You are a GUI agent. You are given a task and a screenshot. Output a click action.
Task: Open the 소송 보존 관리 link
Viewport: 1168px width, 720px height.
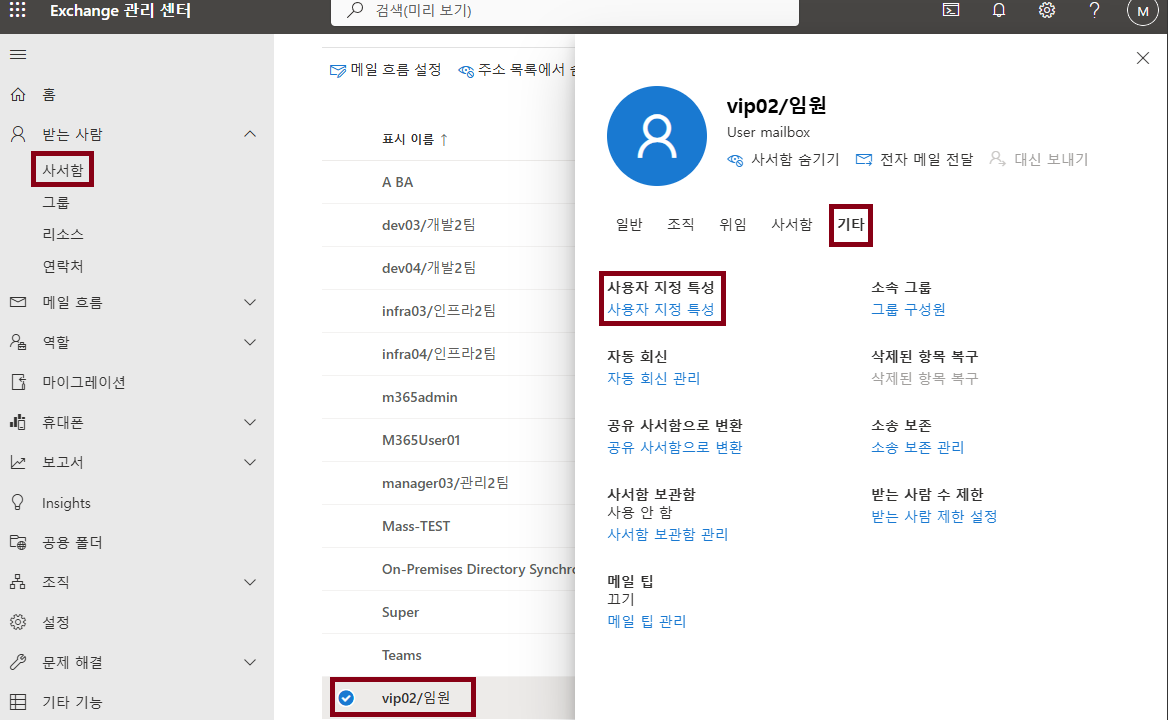point(917,447)
